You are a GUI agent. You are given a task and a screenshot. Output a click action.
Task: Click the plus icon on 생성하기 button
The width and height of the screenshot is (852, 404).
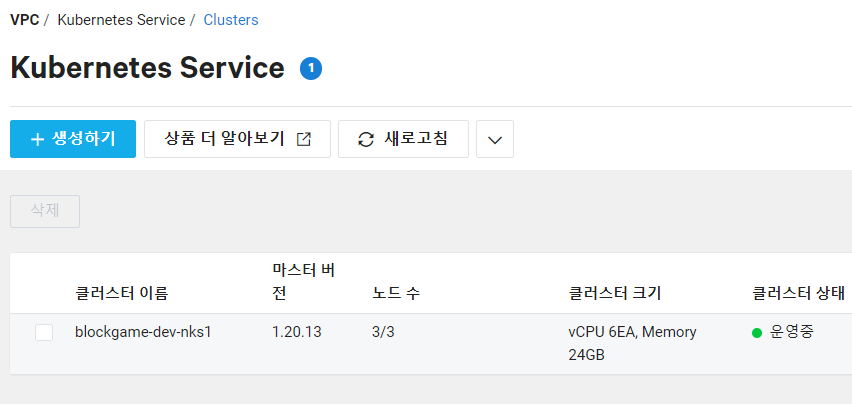click(37, 140)
